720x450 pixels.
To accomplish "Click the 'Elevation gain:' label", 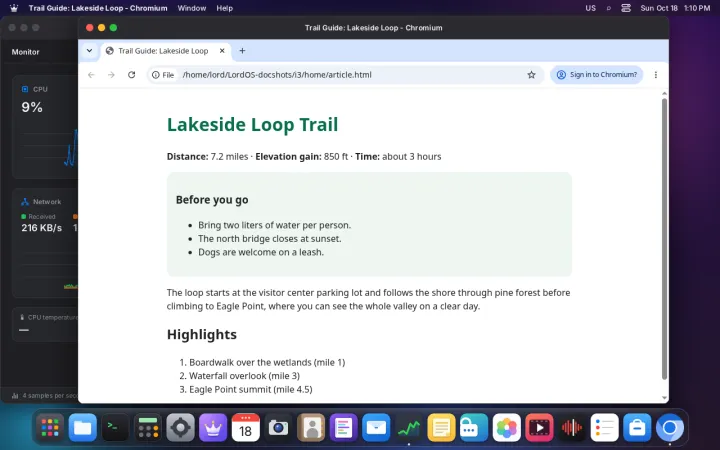I will pos(288,157).
